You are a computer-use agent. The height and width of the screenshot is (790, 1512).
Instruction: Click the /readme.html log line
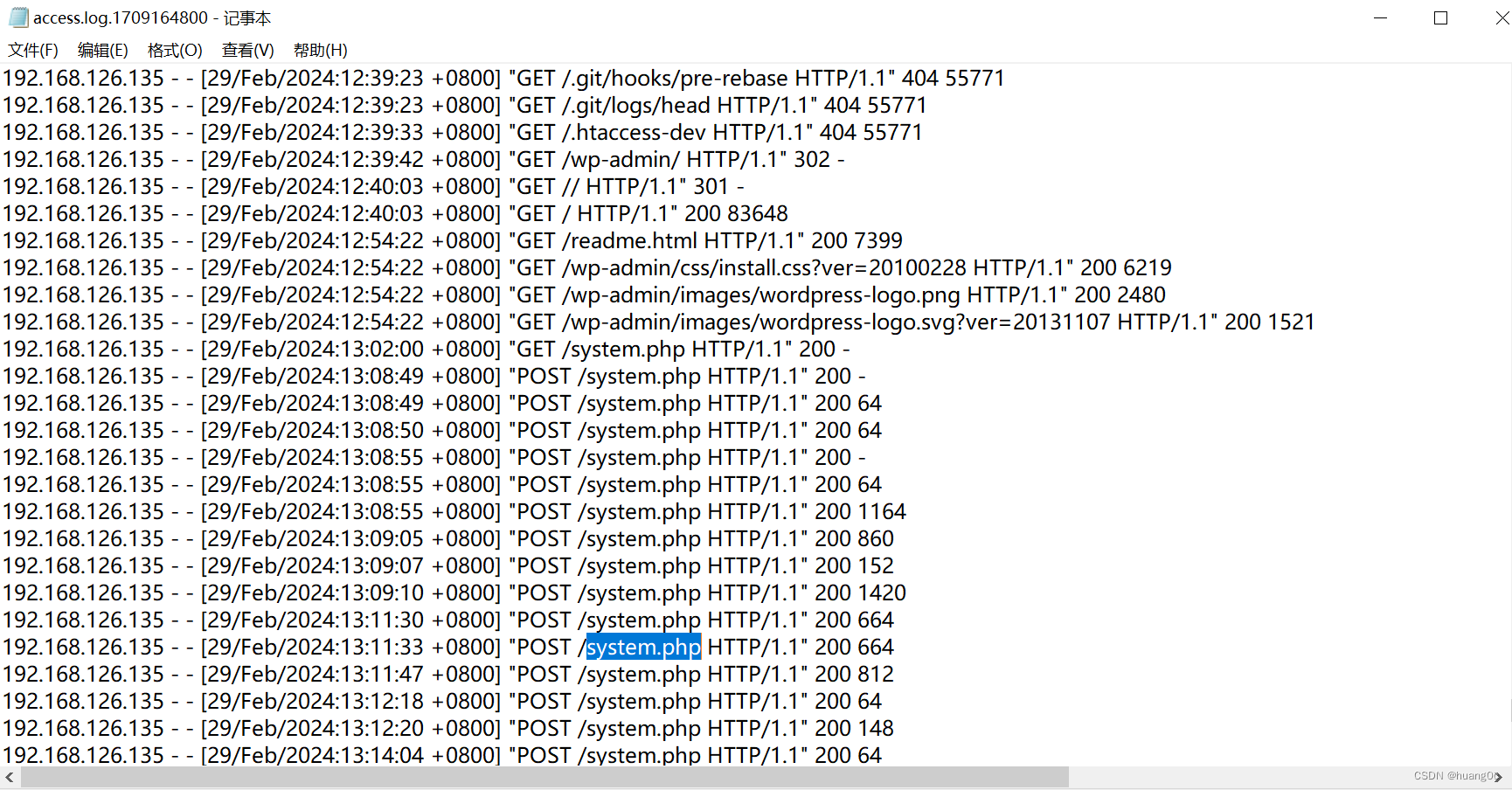453,241
